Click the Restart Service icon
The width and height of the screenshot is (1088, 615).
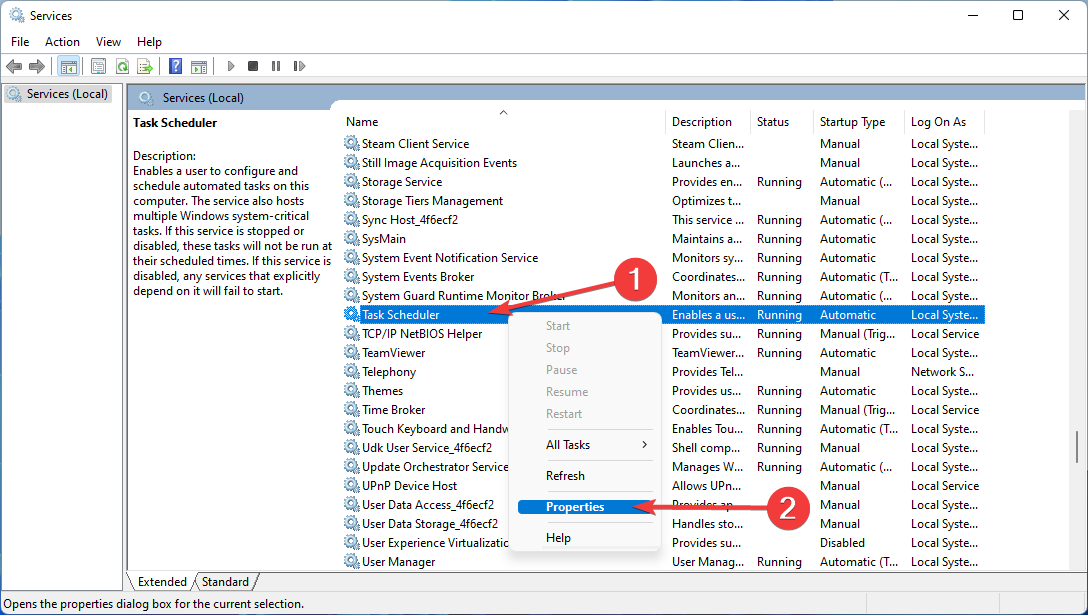(x=299, y=66)
